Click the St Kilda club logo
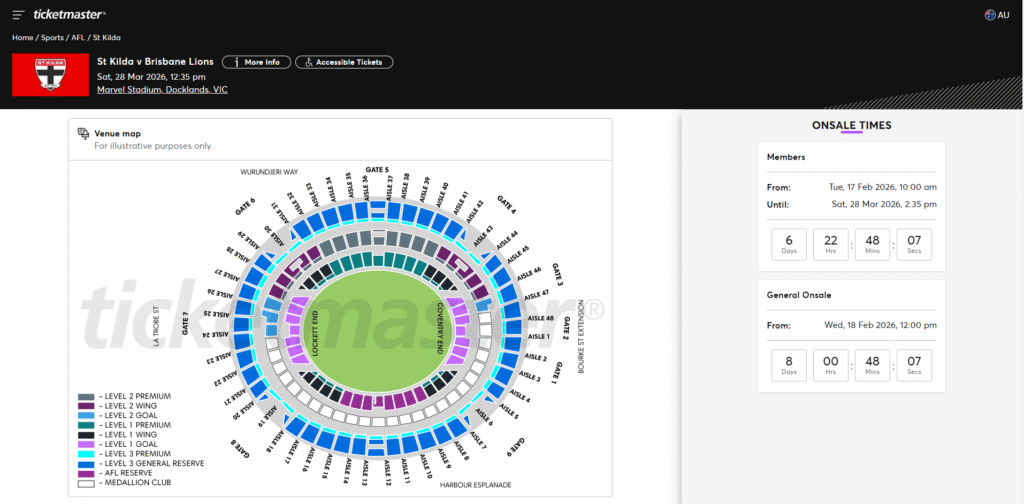Screen dimensions: 1024x504 [50, 75]
